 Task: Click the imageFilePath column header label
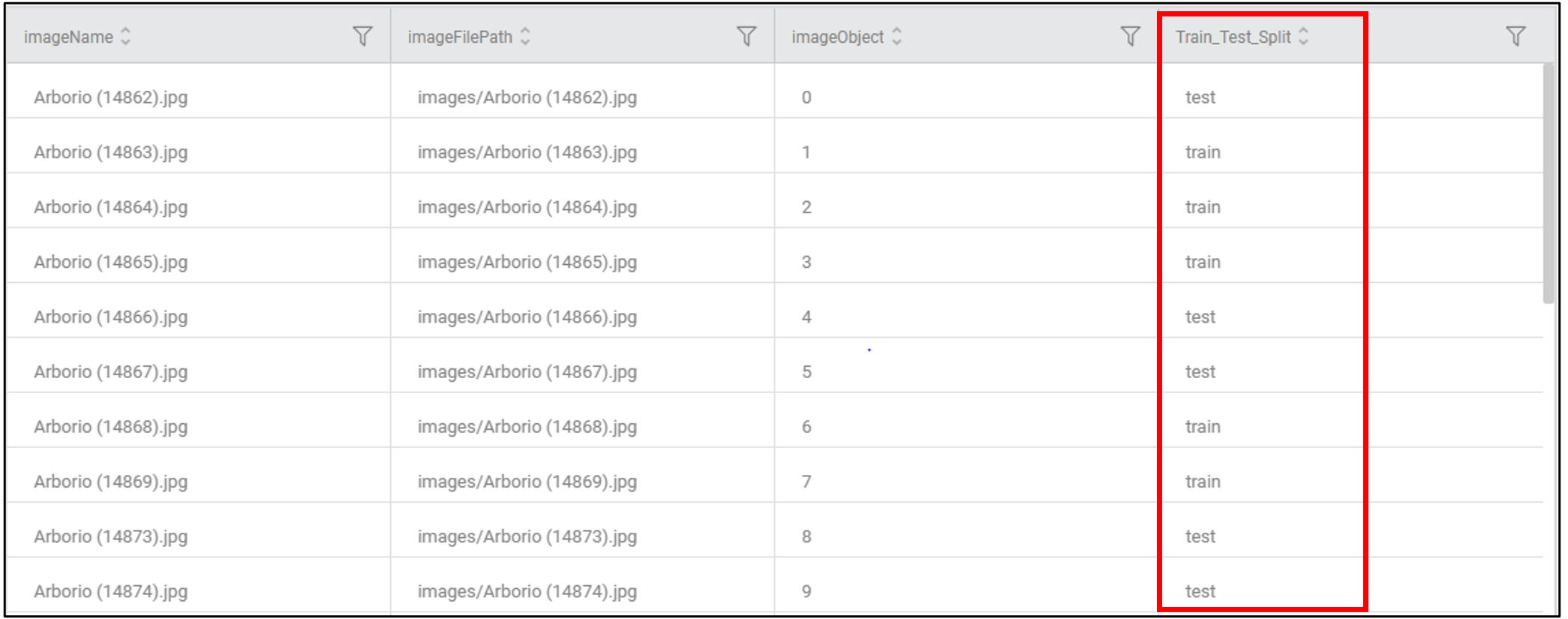coord(460,37)
